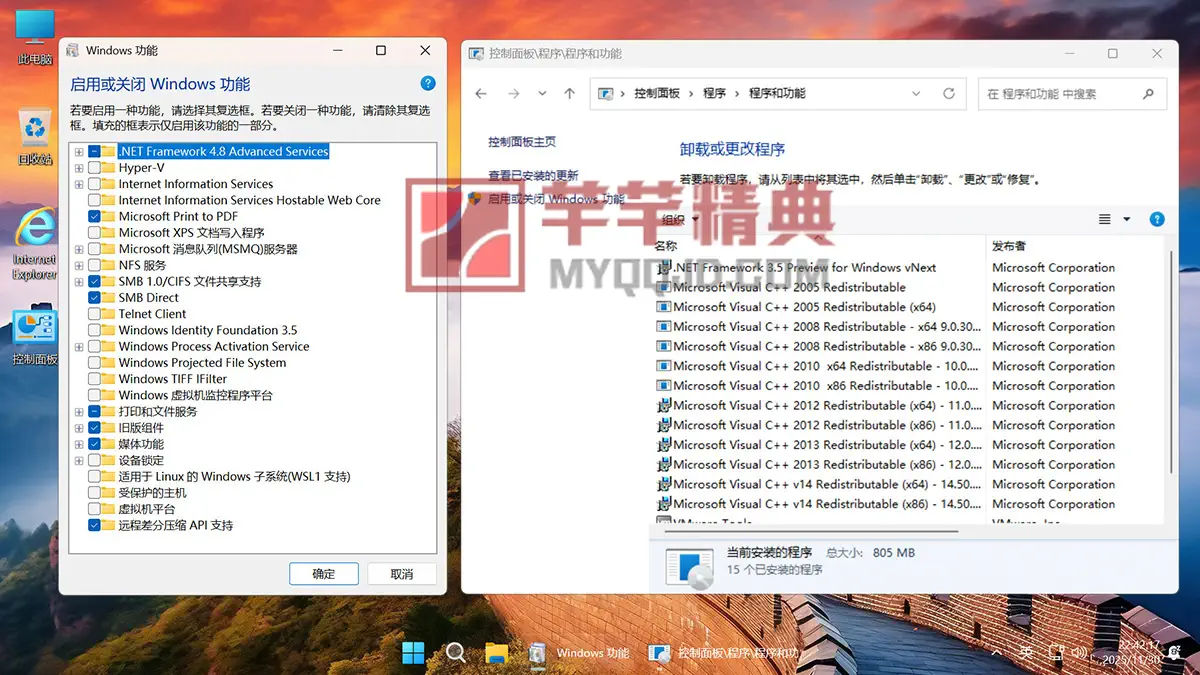Click the back arrow in Control Panel
The height and width of the screenshot is (675, 1200).
click(481, 94)
